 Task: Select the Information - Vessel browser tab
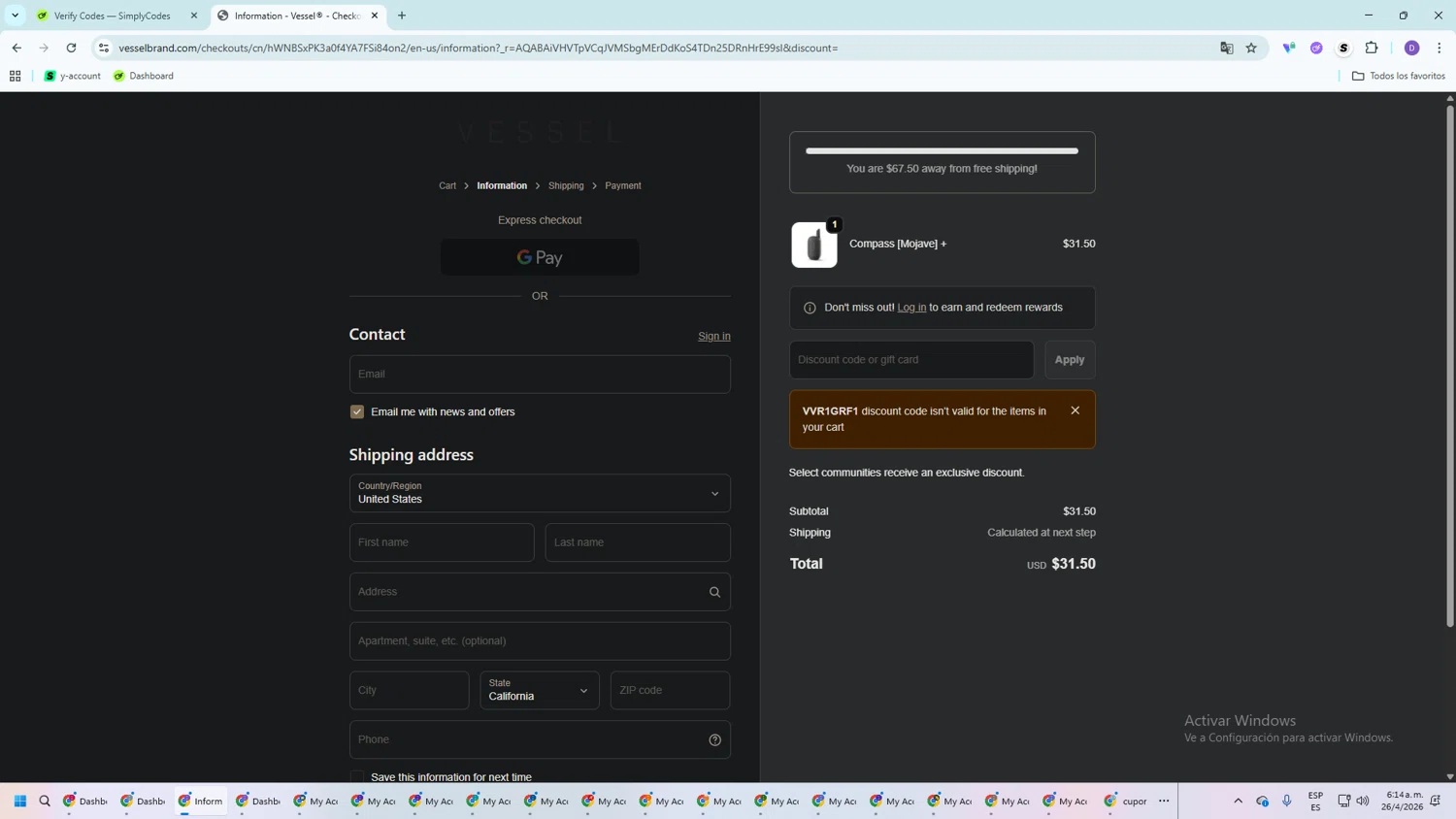coord(298,16)
